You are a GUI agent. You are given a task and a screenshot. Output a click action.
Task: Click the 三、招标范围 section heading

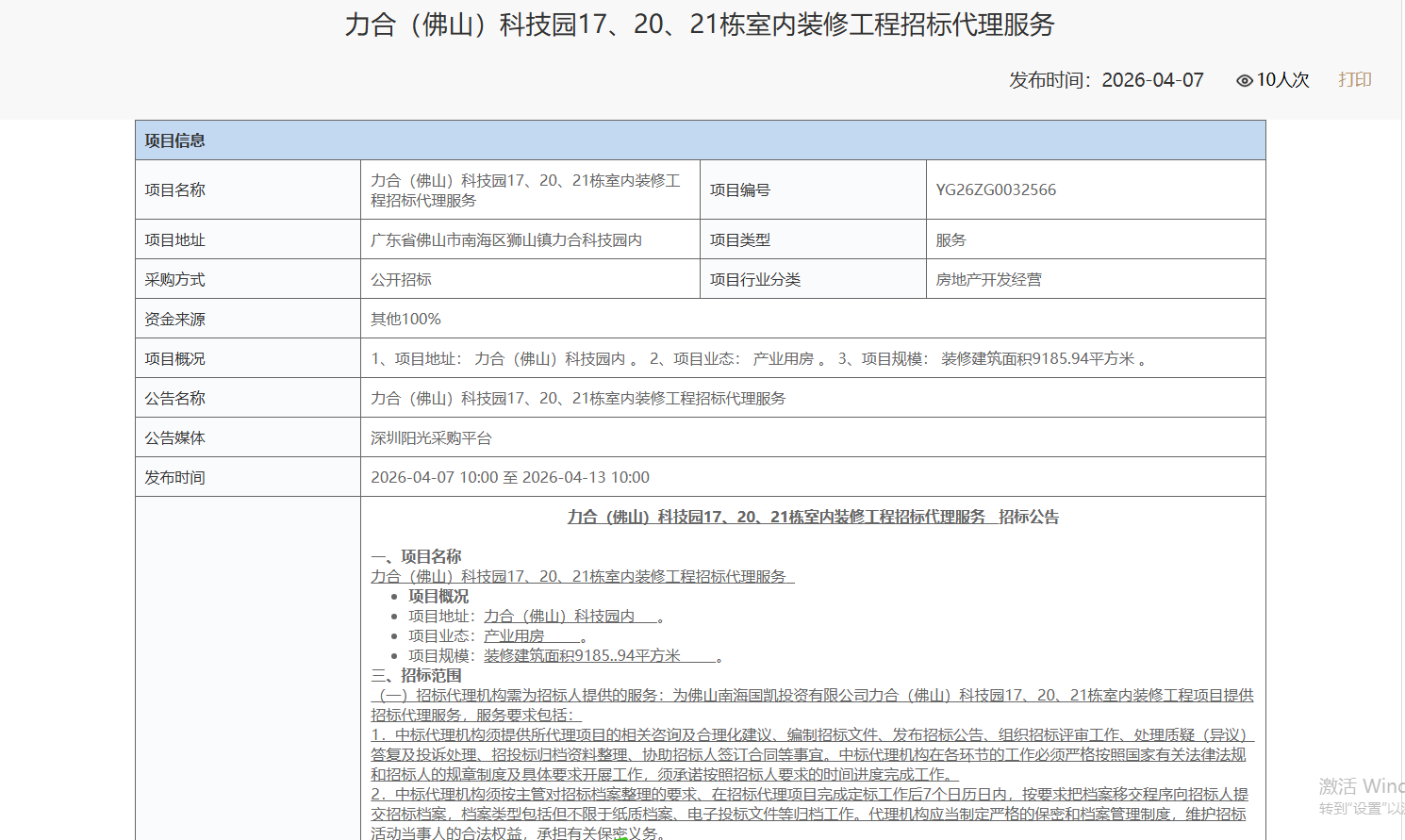coord(416,676)
